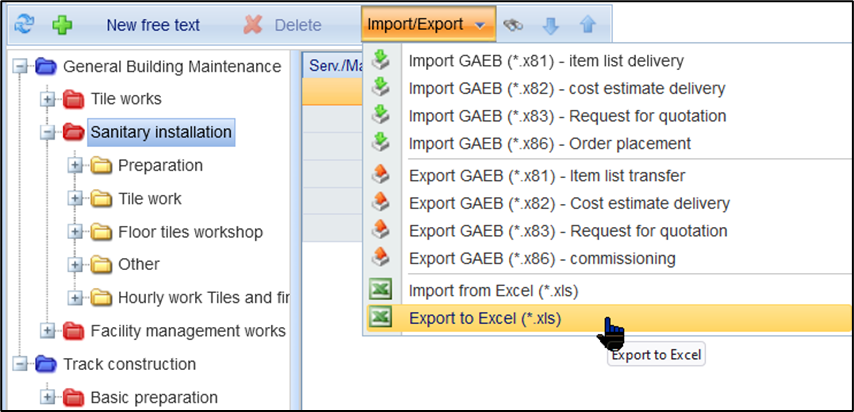Screen dimensions: 854x412
Task: Choose Export to Excel (*.xls)
Action: tap(485, 319)
